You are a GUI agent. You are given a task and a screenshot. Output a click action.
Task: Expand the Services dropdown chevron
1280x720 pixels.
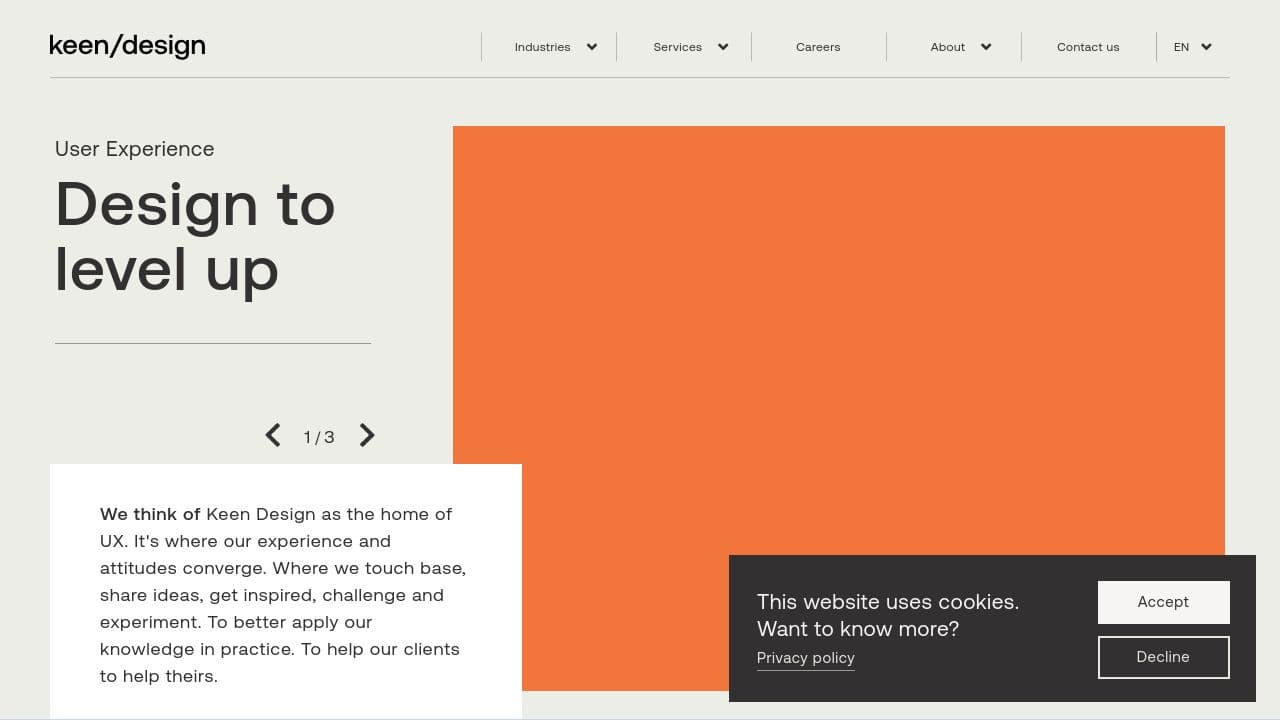[723, 47]
